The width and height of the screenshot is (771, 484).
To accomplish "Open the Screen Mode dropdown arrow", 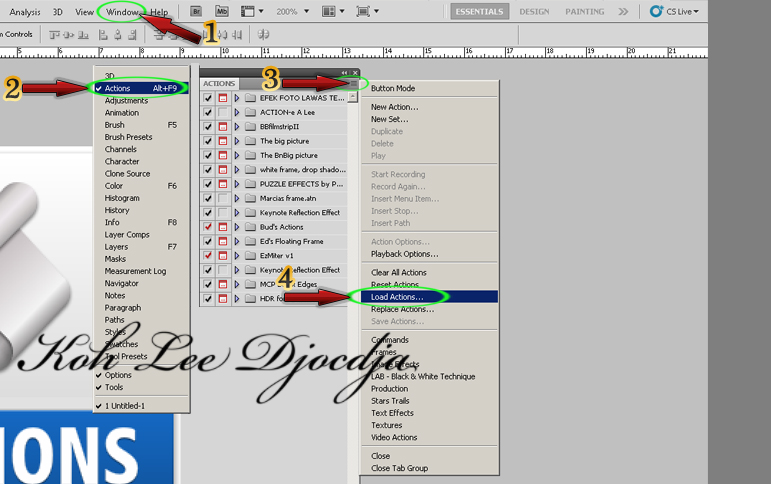I will click(x=377, y=11).
